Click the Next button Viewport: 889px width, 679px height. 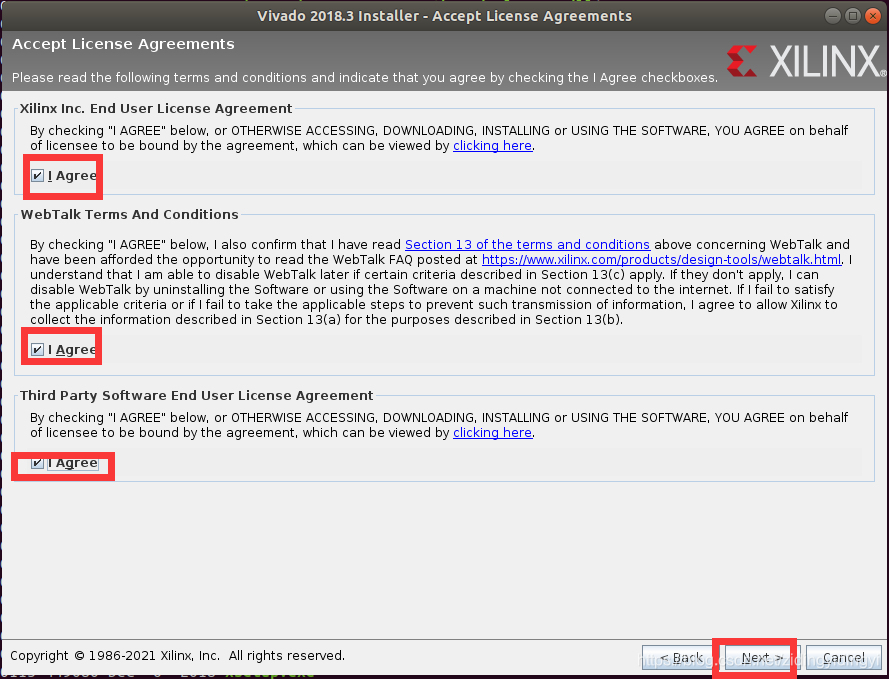pos(763,658)
